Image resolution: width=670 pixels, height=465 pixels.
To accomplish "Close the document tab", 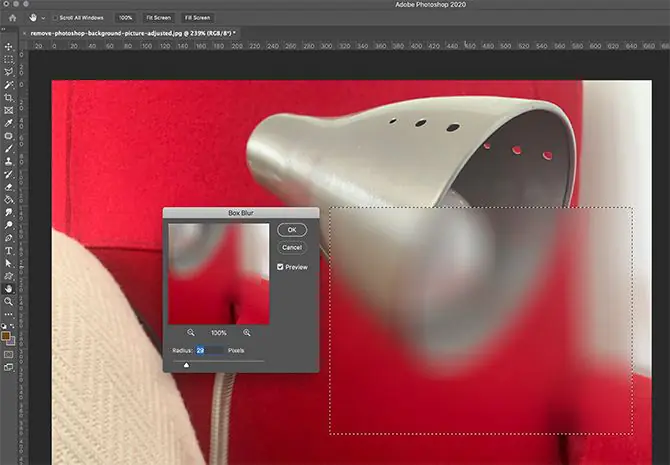I will [25, 32].
